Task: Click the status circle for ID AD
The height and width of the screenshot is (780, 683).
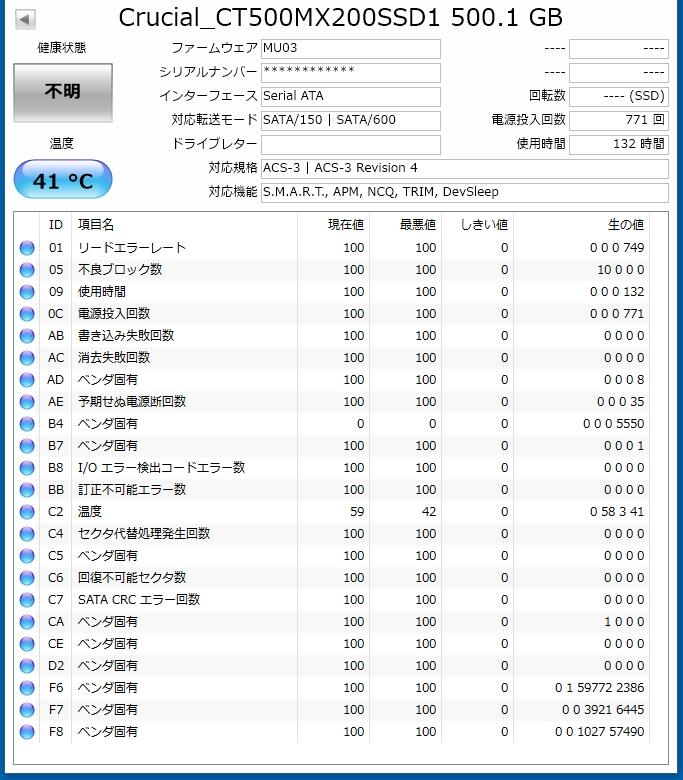Action: 27,380
